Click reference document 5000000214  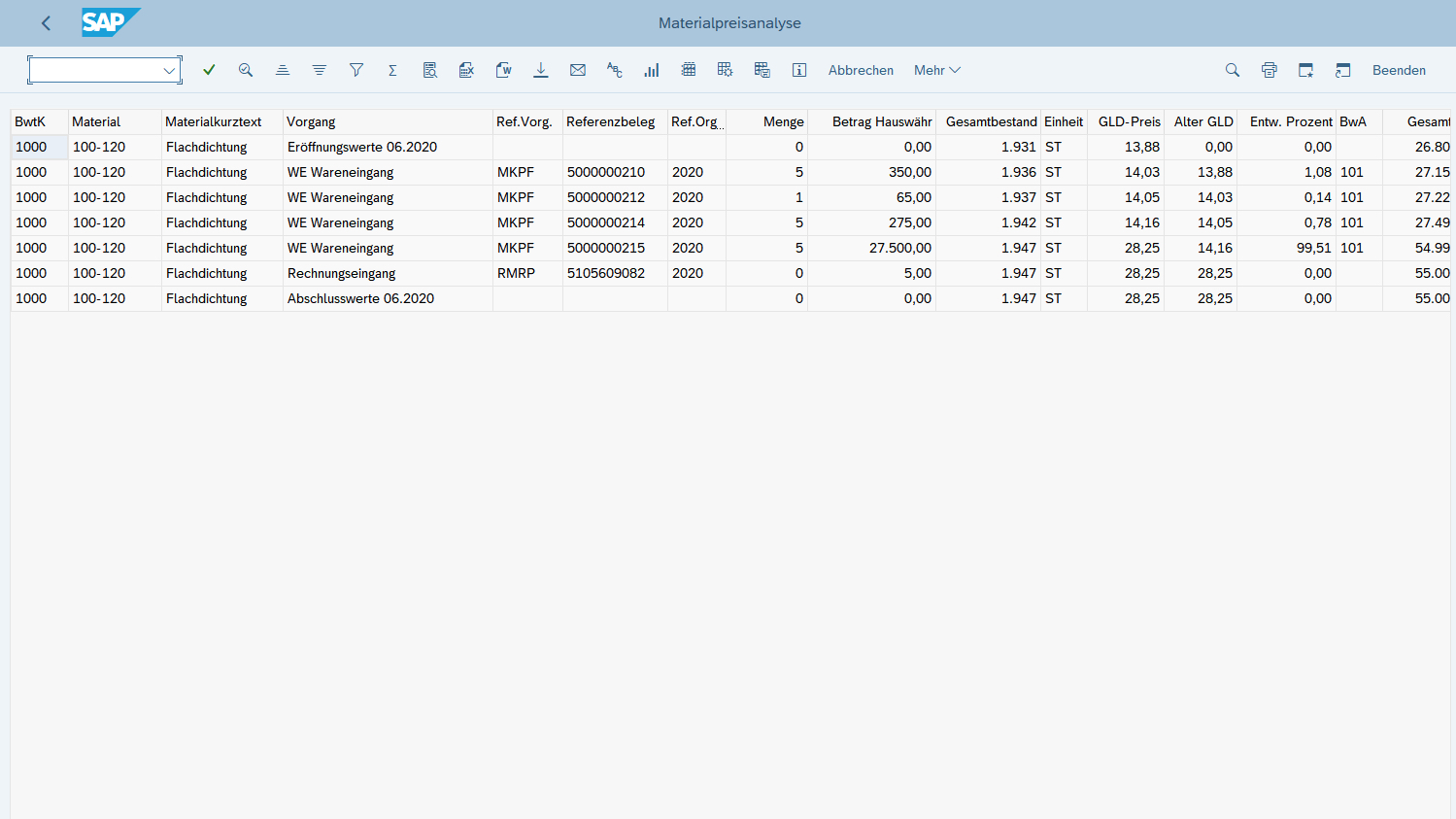[615, 222]
